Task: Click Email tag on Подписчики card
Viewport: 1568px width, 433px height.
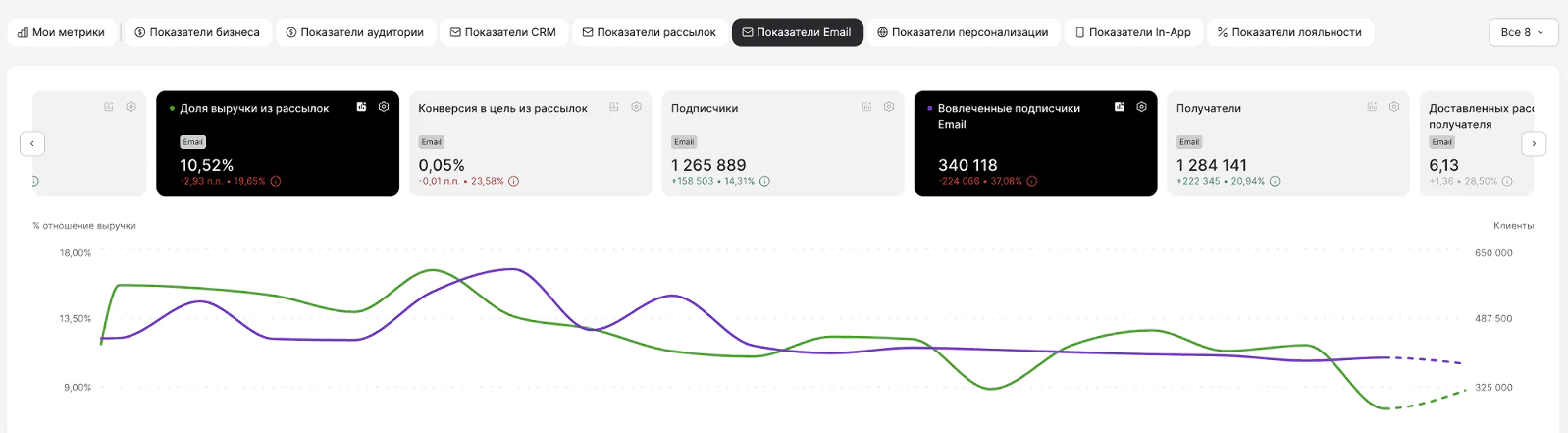Action: pos(684,142)
